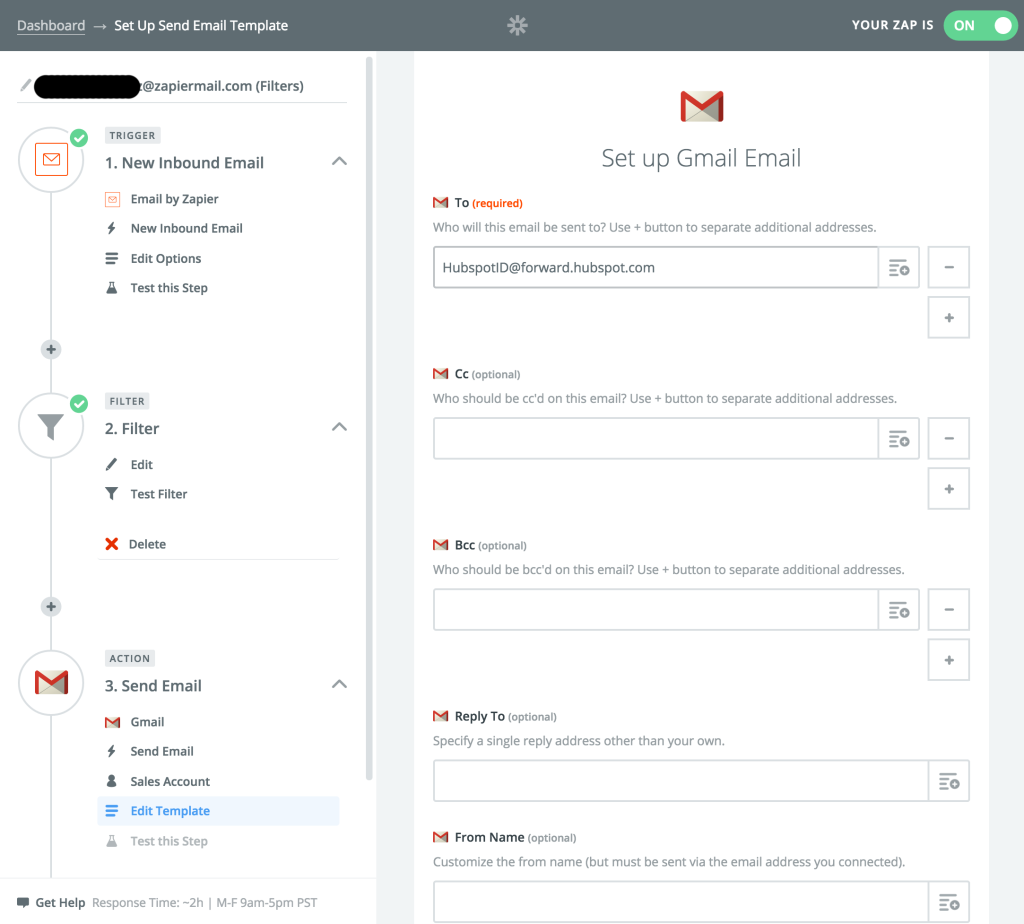The width and height of the screenshot is (1024, 924).
Task: Click the Set up Gmail Email heading
Action: (x=701, y=158)
